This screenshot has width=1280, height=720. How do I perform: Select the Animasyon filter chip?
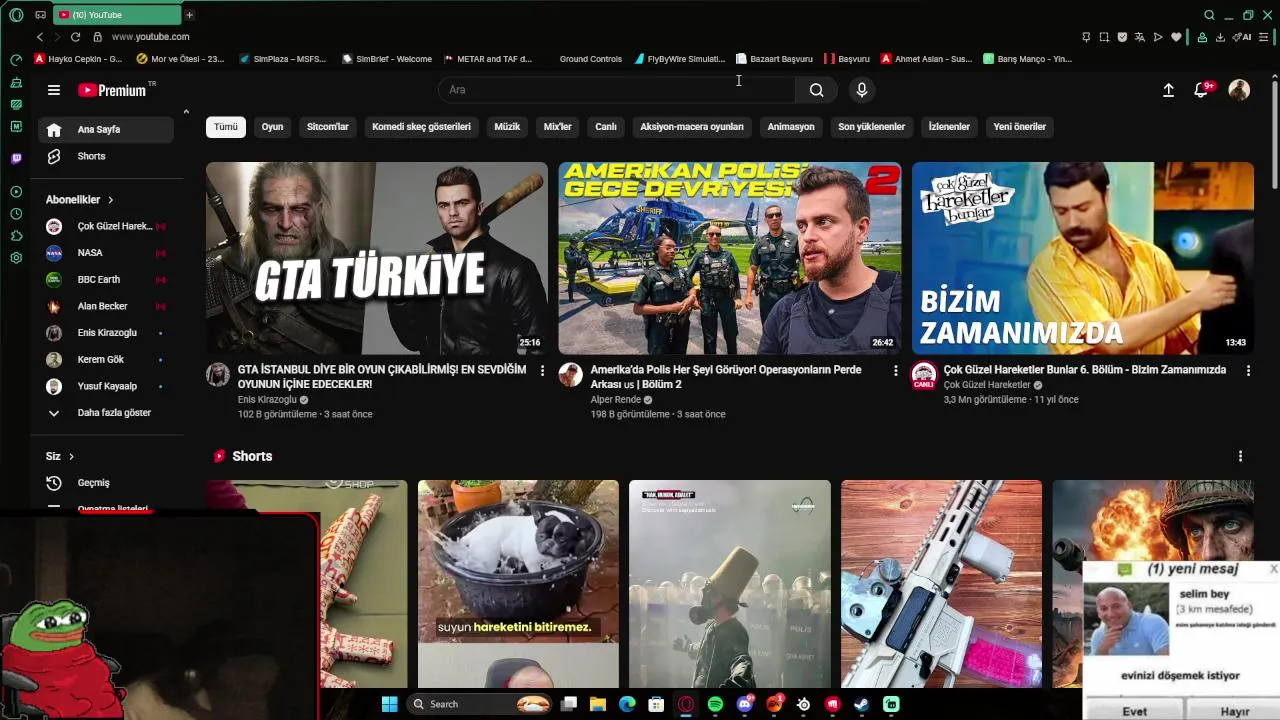[791, 127]
